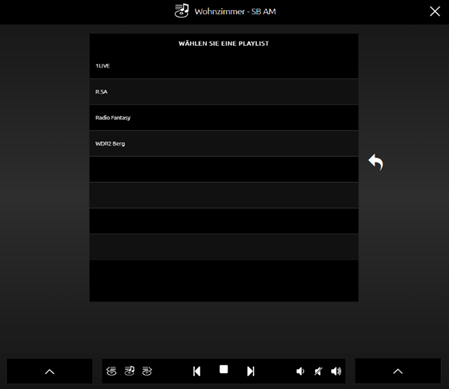
Task: Expand the bottom-left chevron-up panel
Action: click(50, 371)
